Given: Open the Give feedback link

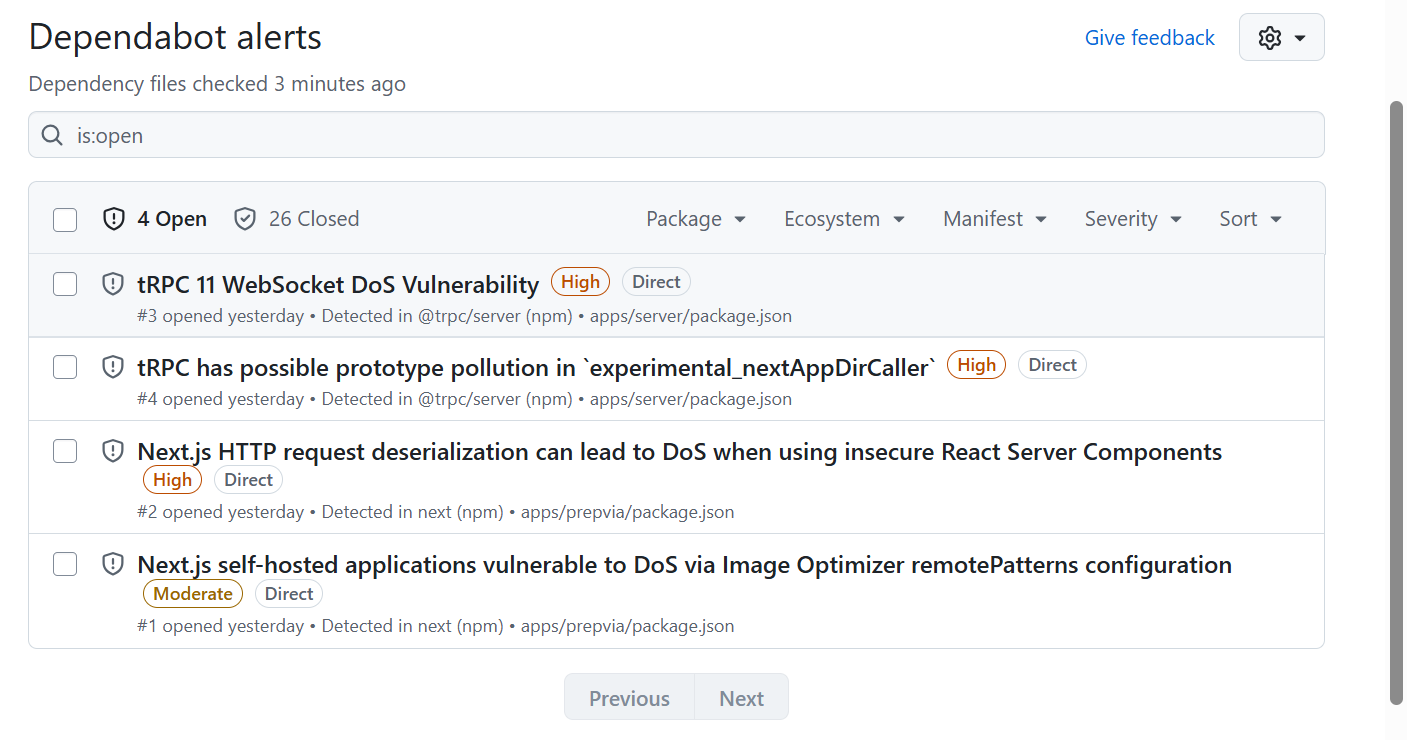Looking at the screenshot, I should click(1150, 38).
